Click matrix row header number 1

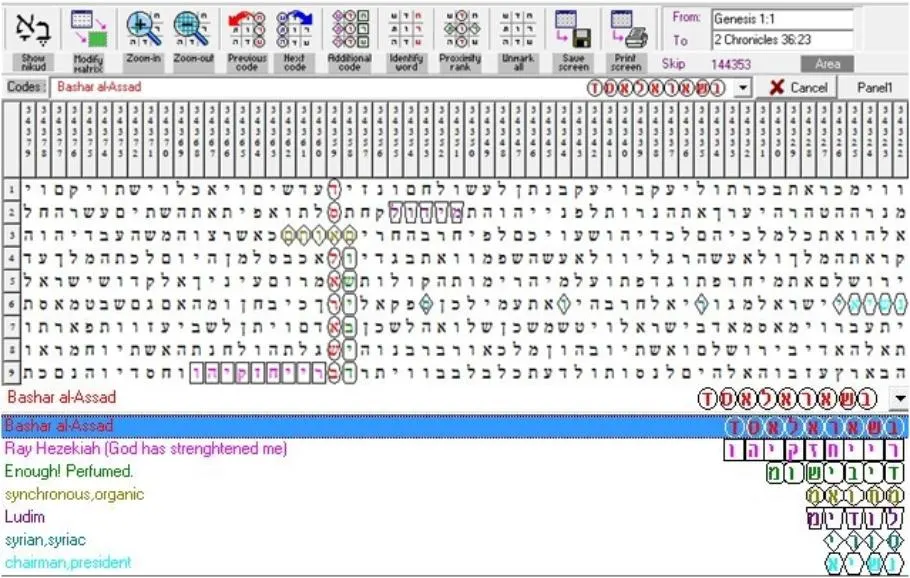11,189
